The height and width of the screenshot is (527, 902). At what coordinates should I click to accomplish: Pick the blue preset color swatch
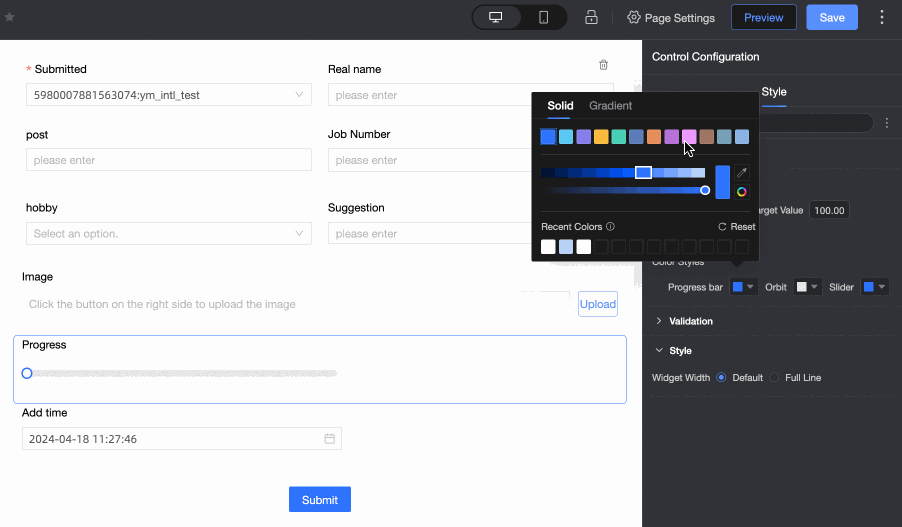[548, 137]
